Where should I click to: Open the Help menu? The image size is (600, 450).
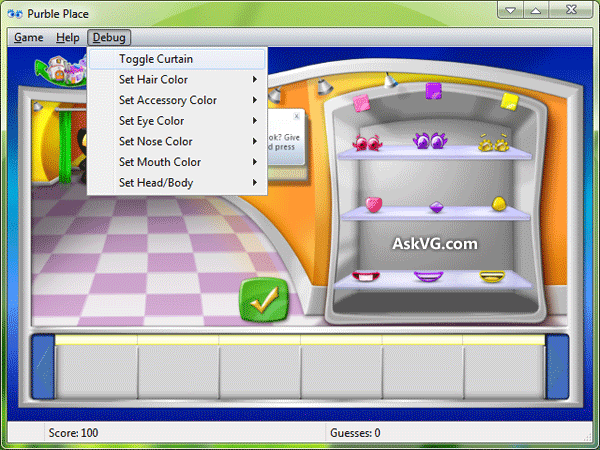pos(68,38)
